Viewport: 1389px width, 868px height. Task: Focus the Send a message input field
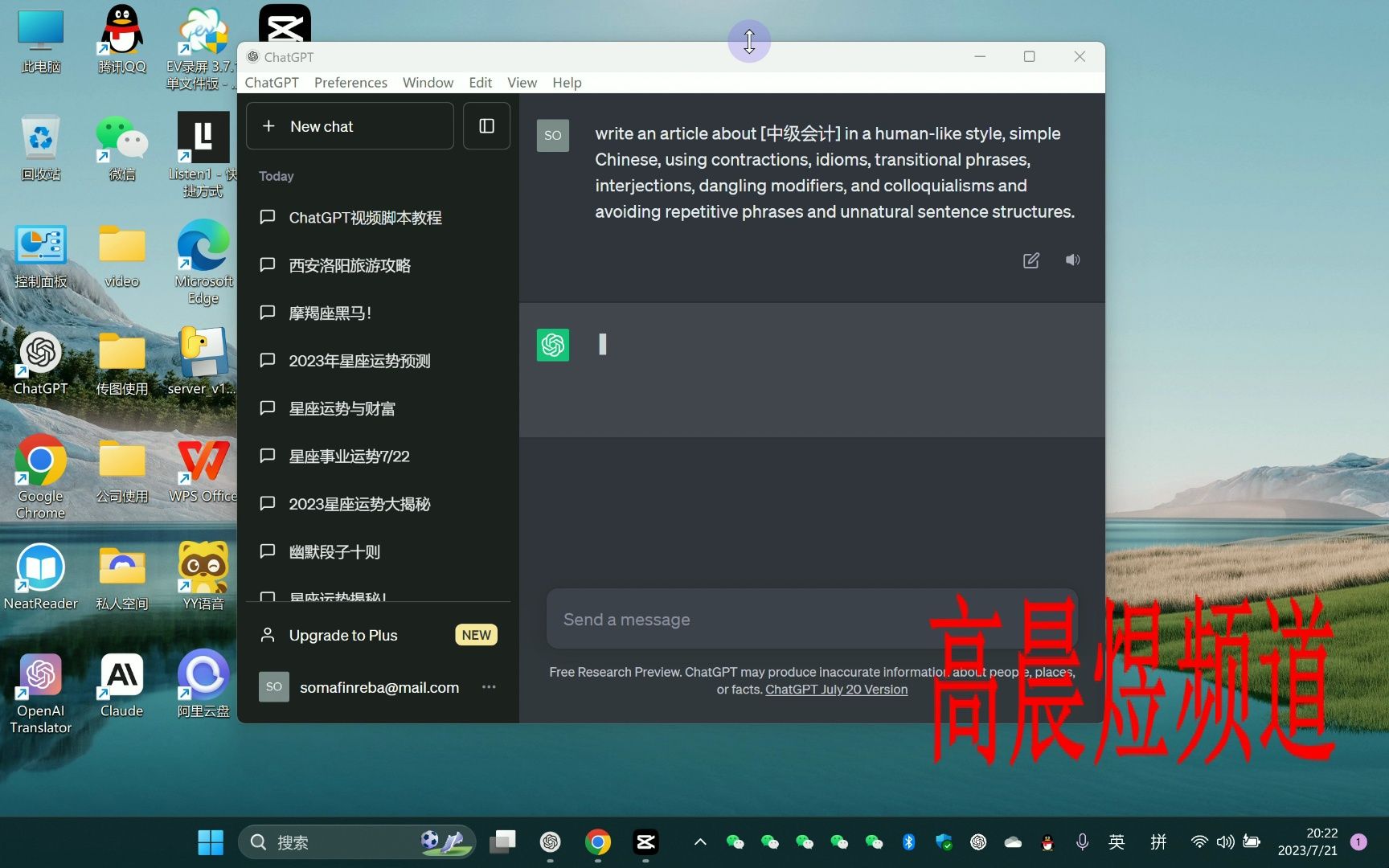(x=812, y=620)
